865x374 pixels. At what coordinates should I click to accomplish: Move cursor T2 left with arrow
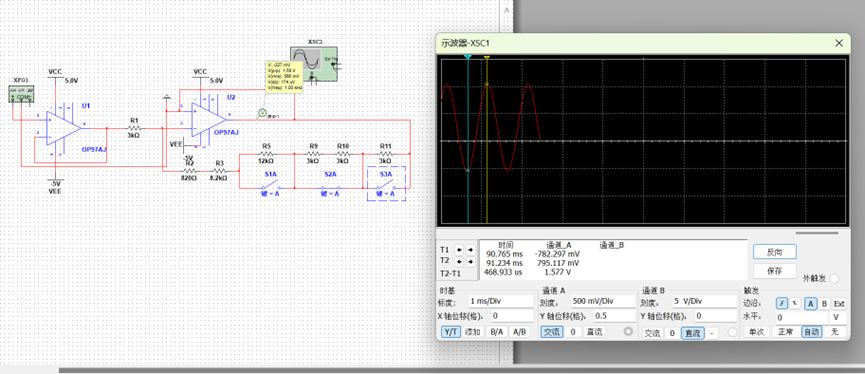(459, 261)
